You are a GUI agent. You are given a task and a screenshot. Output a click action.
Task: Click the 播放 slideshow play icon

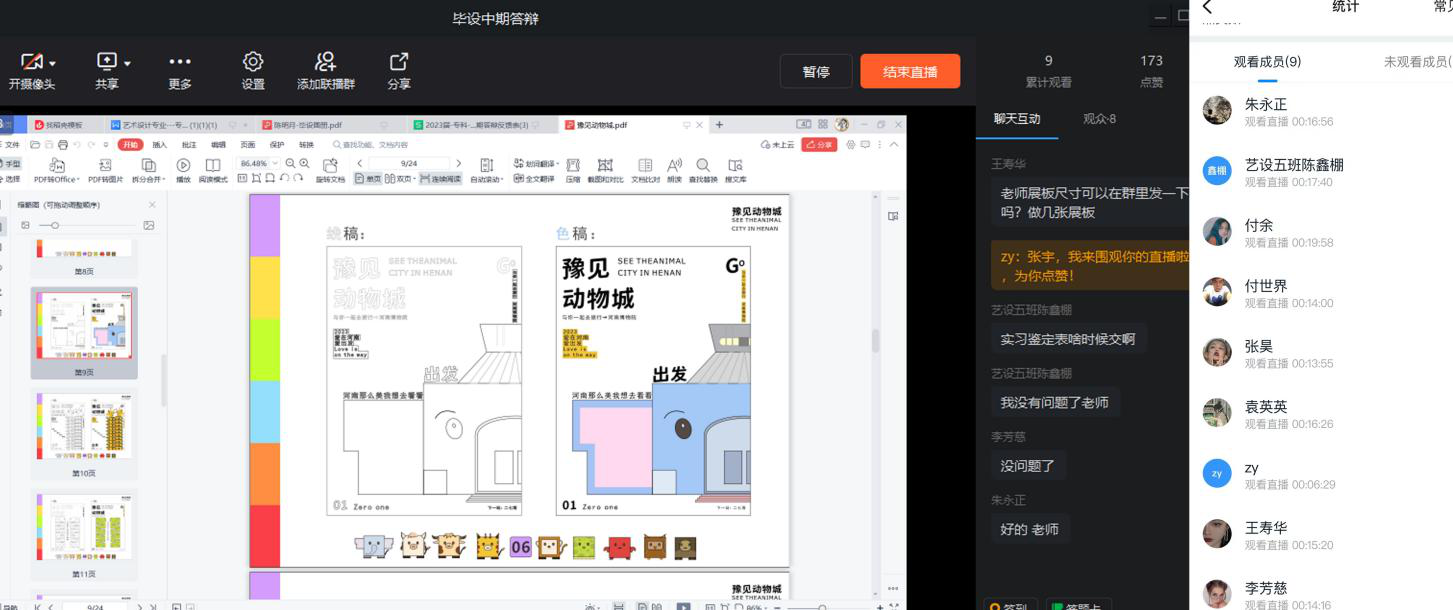click(x=183, y=165)
